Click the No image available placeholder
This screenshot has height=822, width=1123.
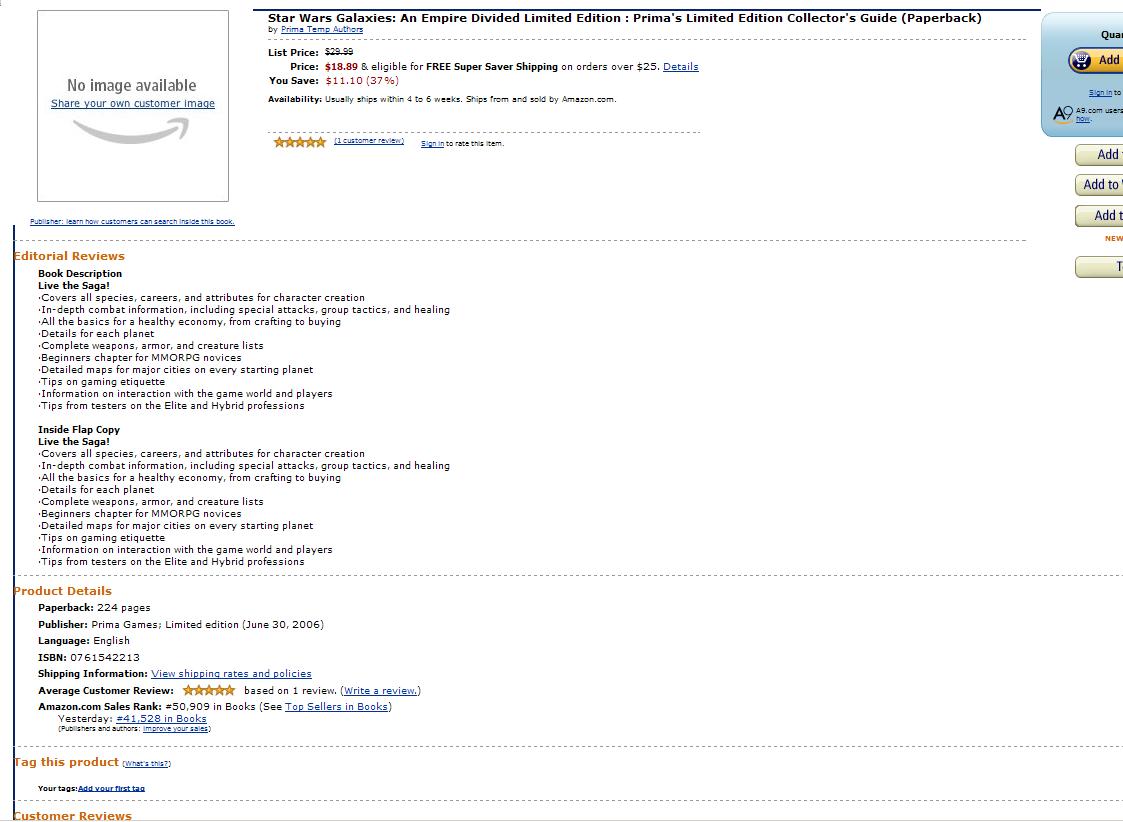coord(132,106)
